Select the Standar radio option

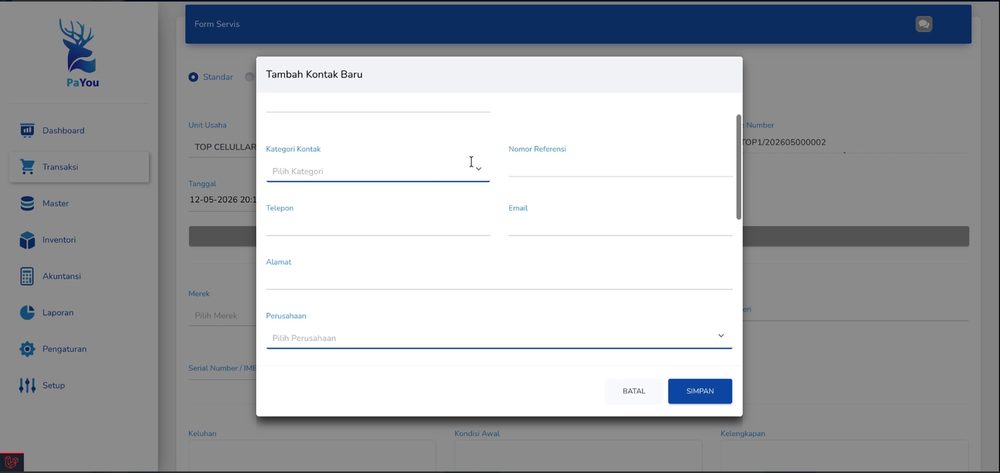click(x=193, y=77)
